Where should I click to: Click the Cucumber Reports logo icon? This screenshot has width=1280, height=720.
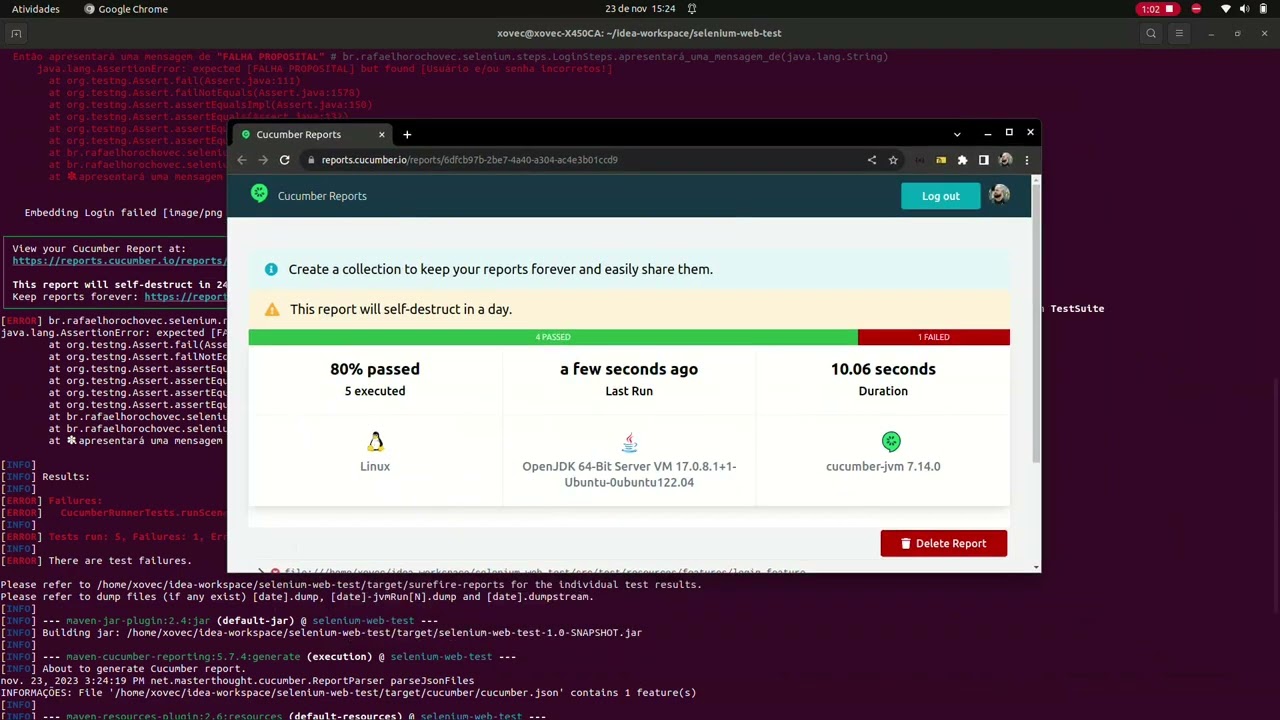click(x=259, y=194)
